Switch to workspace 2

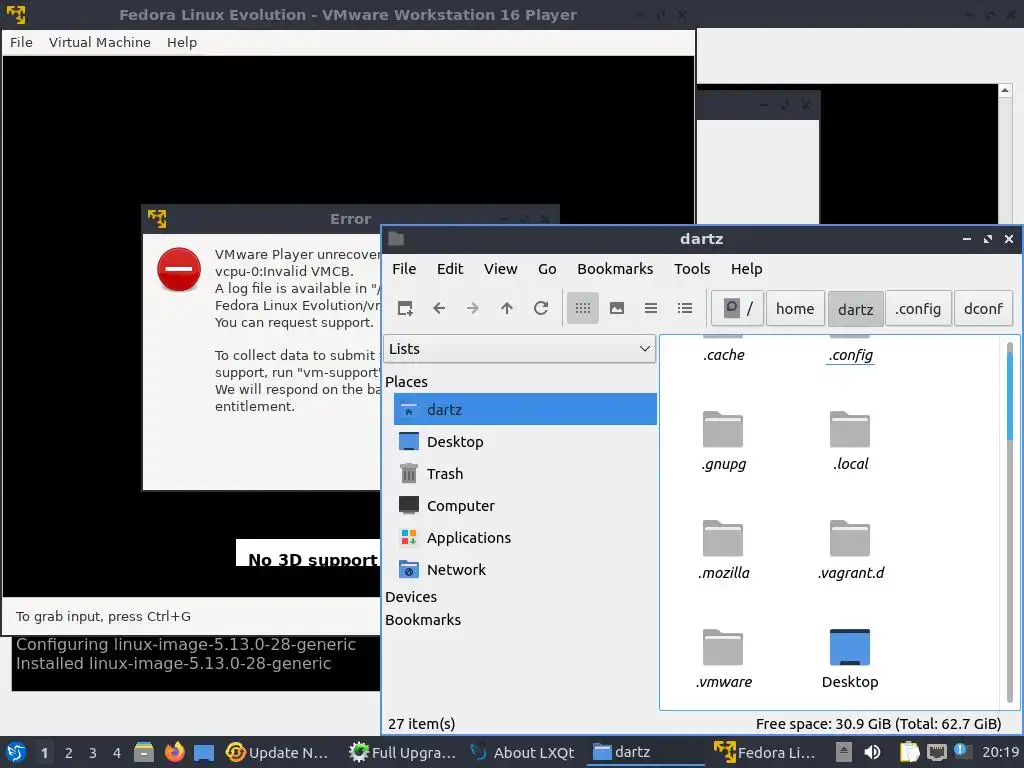[x=69, y=753]
